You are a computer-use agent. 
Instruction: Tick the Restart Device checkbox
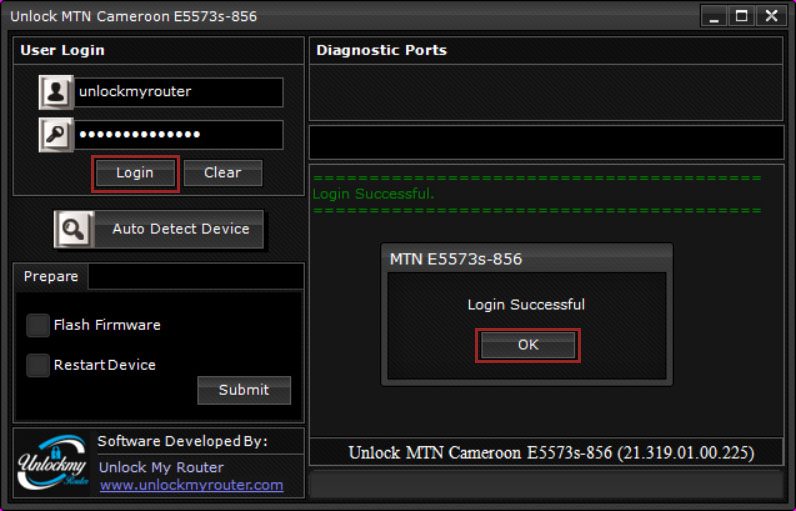(x=38, y=365)
